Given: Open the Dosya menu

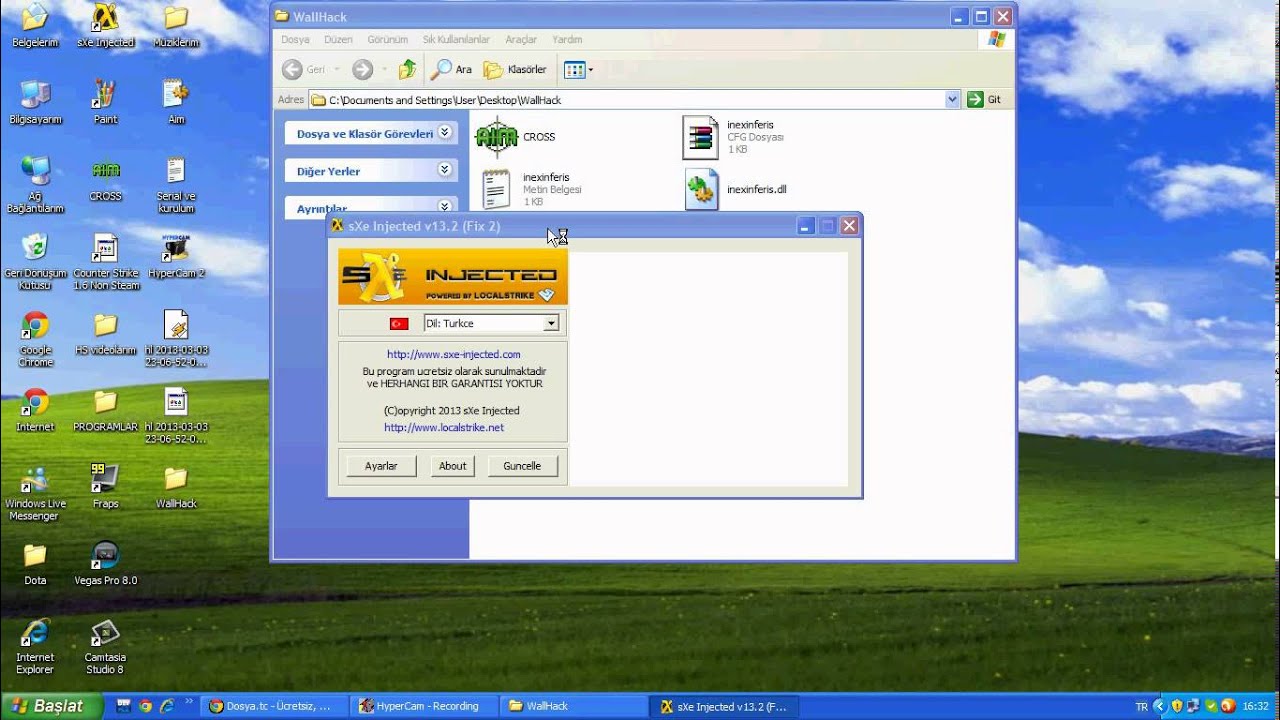Looking at the screenshot, I should (295, 39).
